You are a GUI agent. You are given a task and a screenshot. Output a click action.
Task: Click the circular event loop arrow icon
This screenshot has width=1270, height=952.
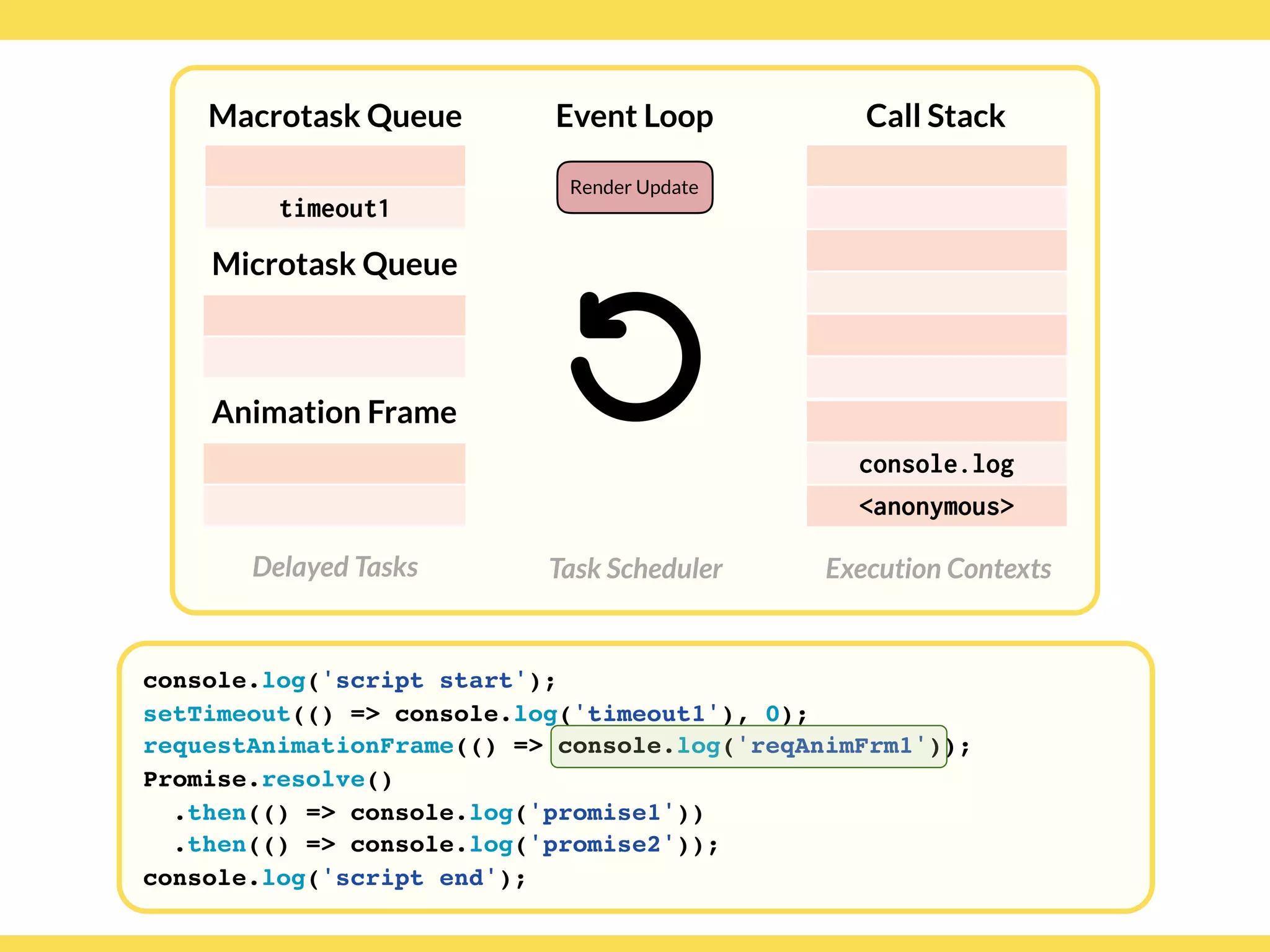635,356
